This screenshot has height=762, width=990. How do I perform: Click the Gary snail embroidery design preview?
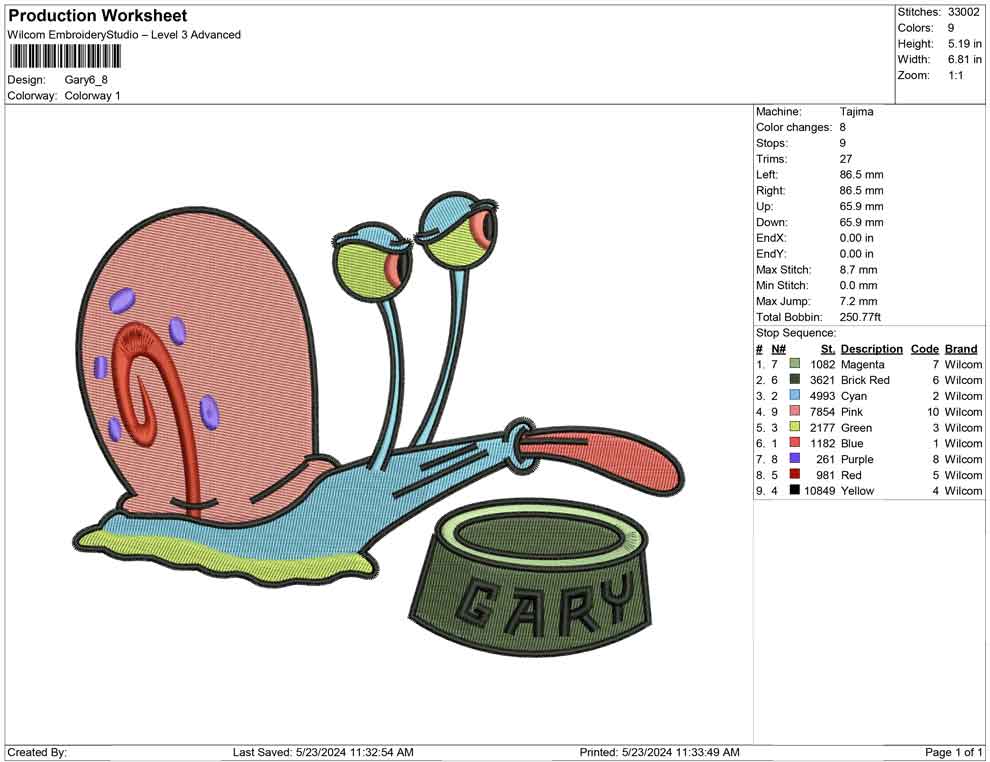pyautogui.click(x=379, y=423)
